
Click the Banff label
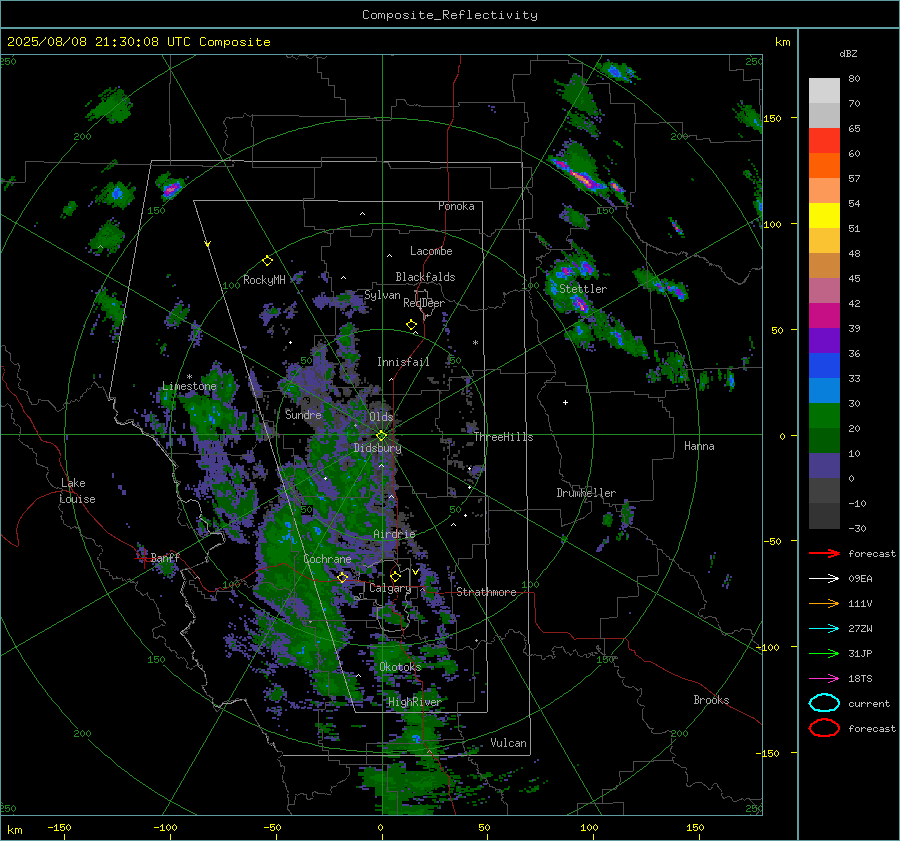[165, 557]
